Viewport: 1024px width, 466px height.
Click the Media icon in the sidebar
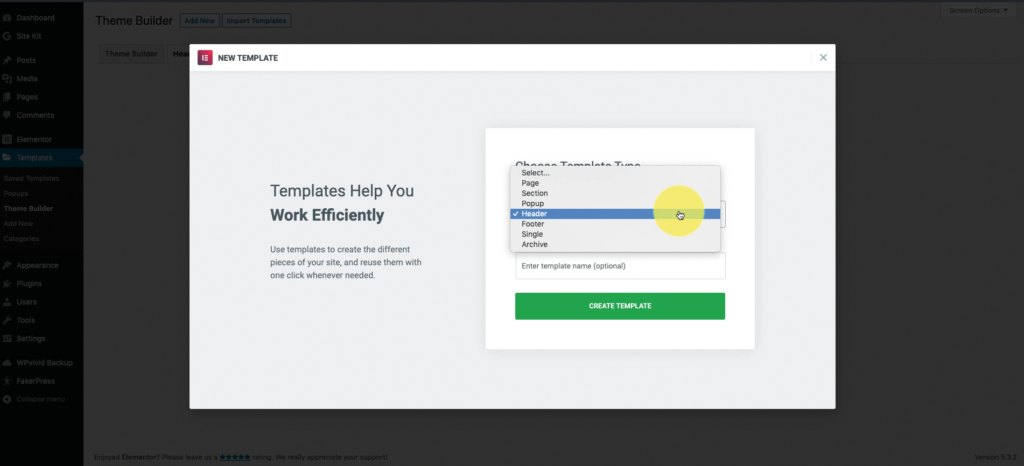coord(7,78)
